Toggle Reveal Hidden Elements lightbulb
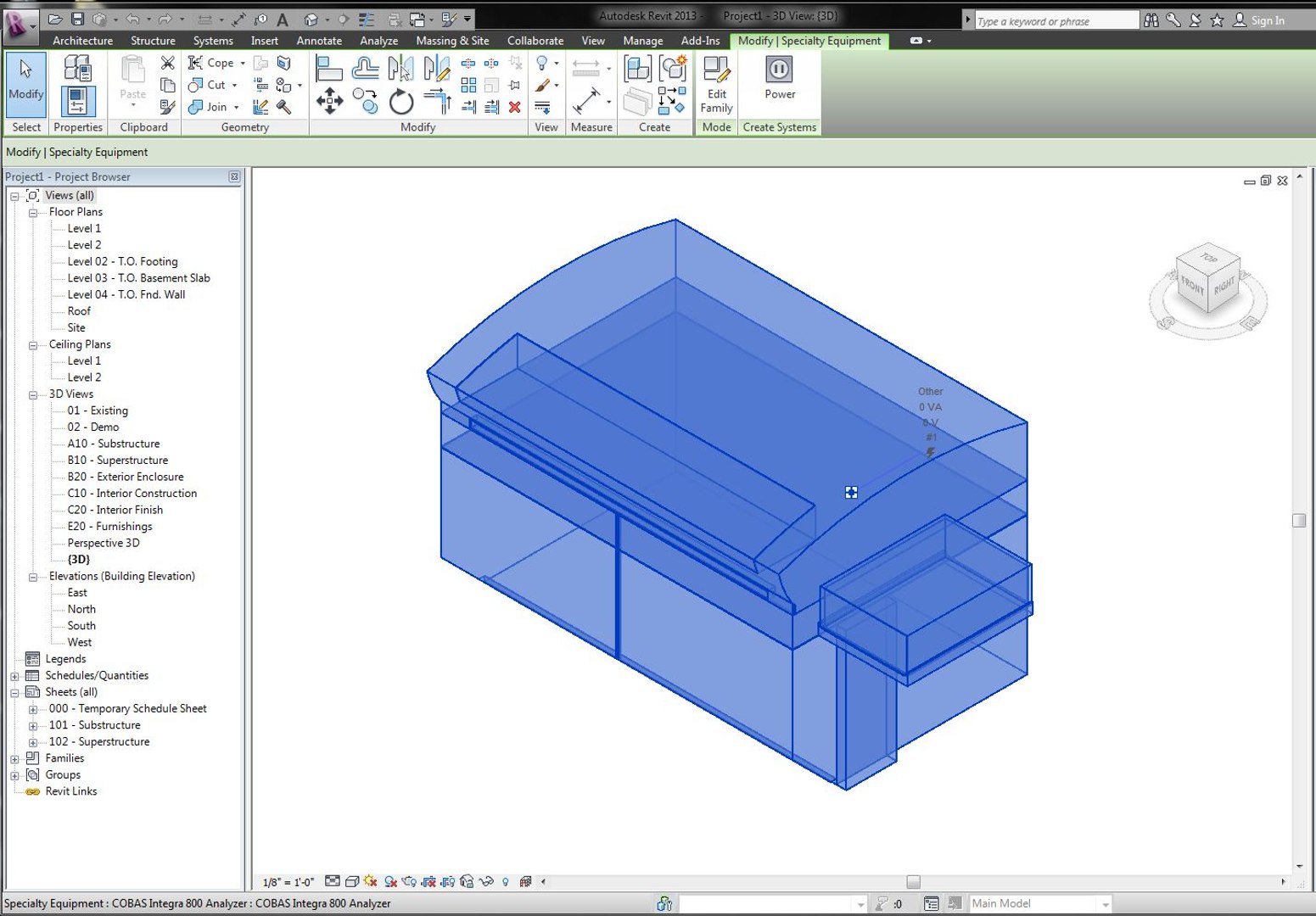1316x916 pixels. tap(506, 882)
